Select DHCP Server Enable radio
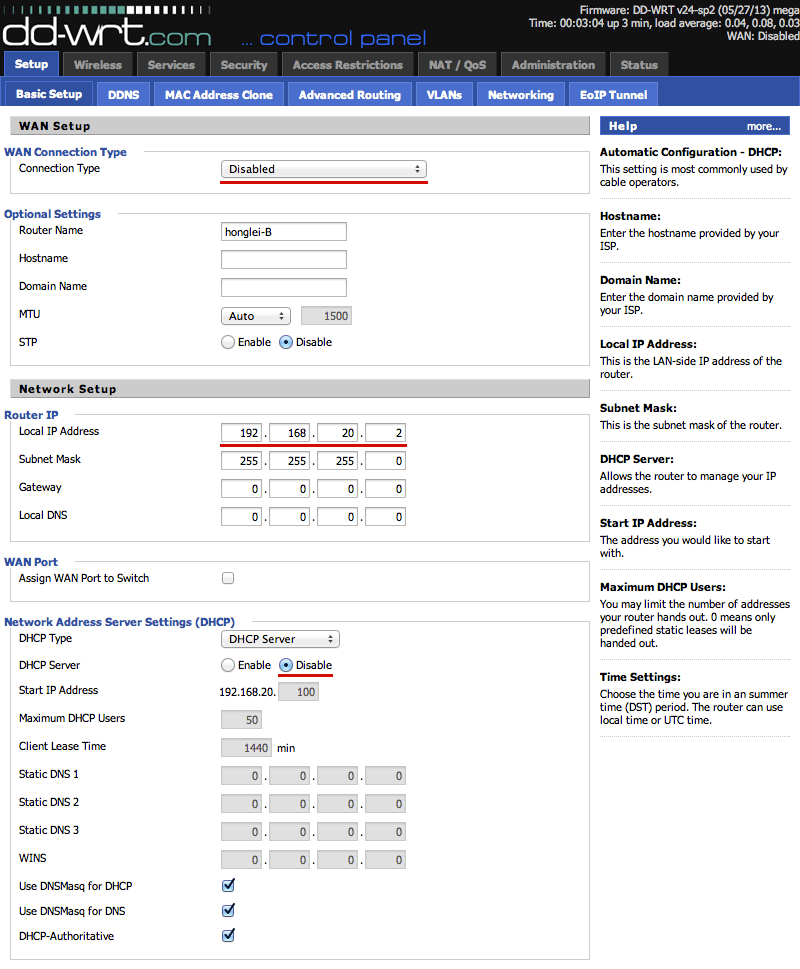The height and width of the screenshot is (969, 800). click(x=228, y=665)
